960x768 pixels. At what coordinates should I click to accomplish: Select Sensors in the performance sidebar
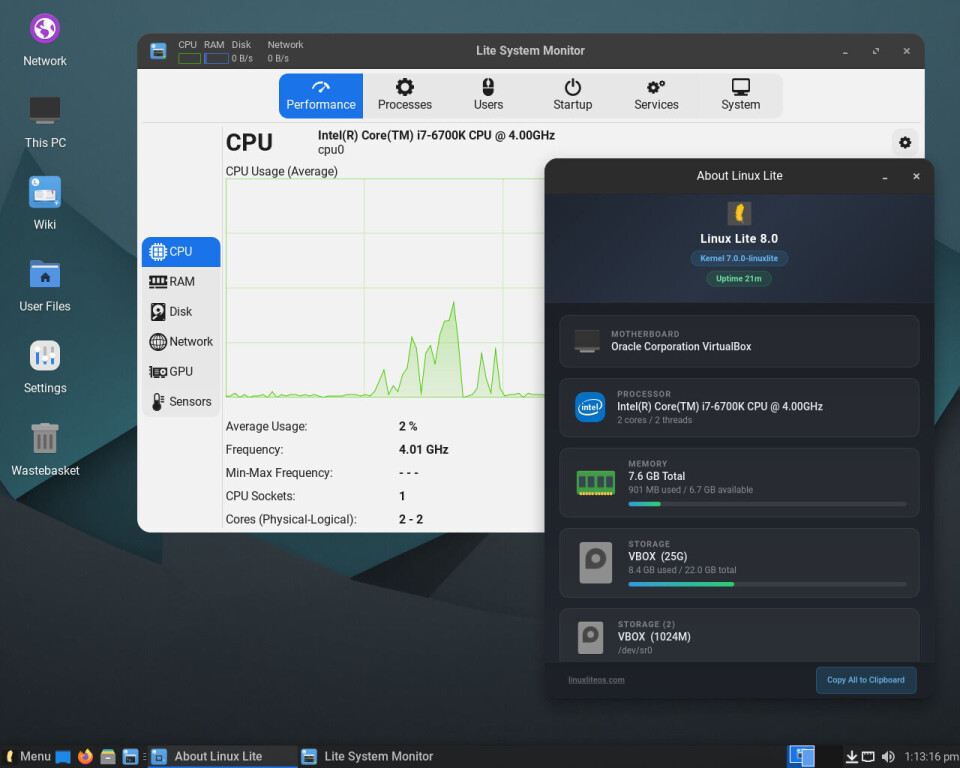[181, 402]
